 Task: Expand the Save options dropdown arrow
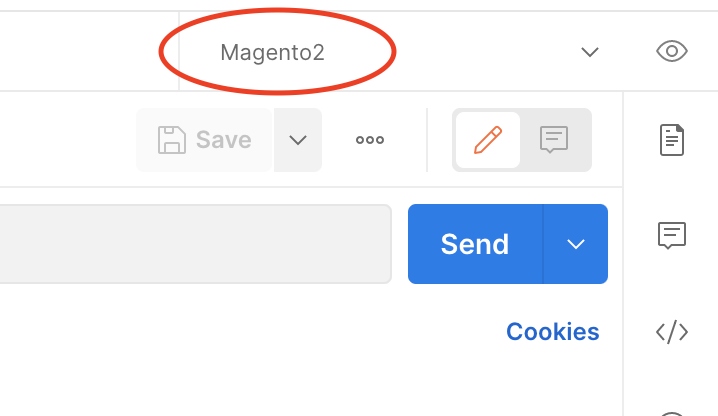click(x=298, y=140)
